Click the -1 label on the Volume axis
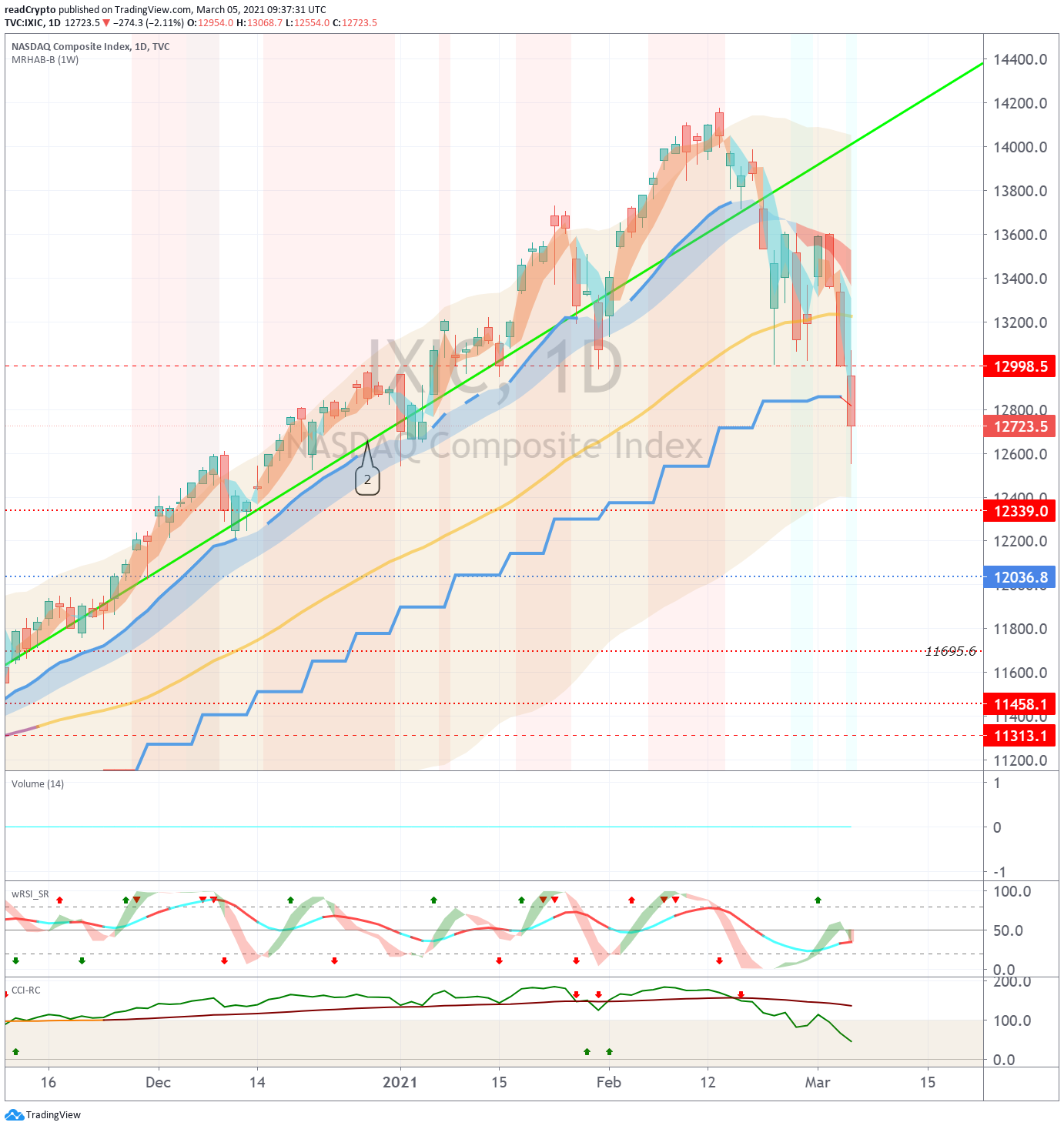Screen dimensions: 1064x1129 pyautogui.click(x=999, y=872)
